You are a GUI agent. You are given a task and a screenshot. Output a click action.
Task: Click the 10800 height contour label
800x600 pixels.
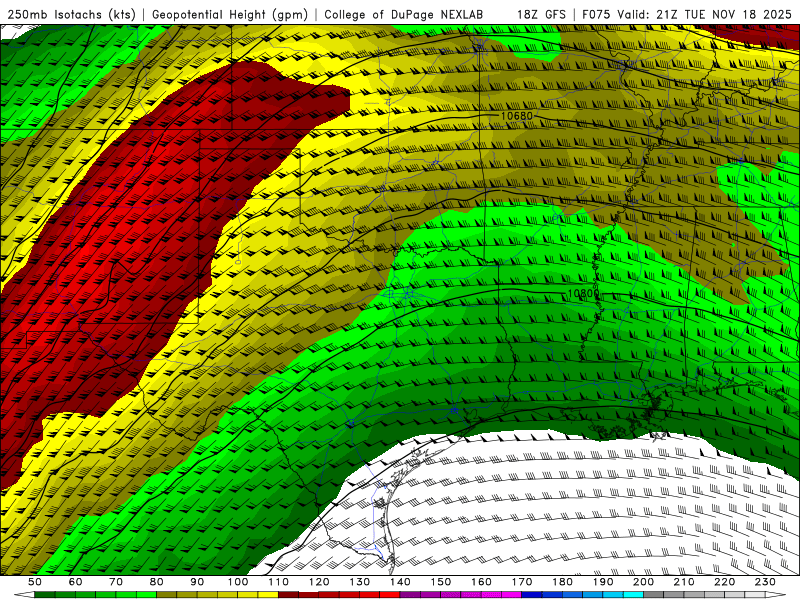point(583,293)
